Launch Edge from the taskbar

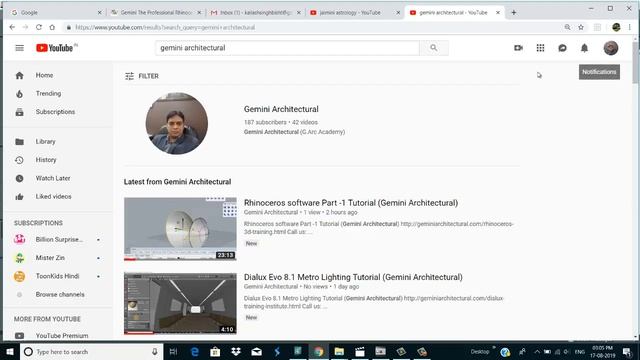[195, 351]
